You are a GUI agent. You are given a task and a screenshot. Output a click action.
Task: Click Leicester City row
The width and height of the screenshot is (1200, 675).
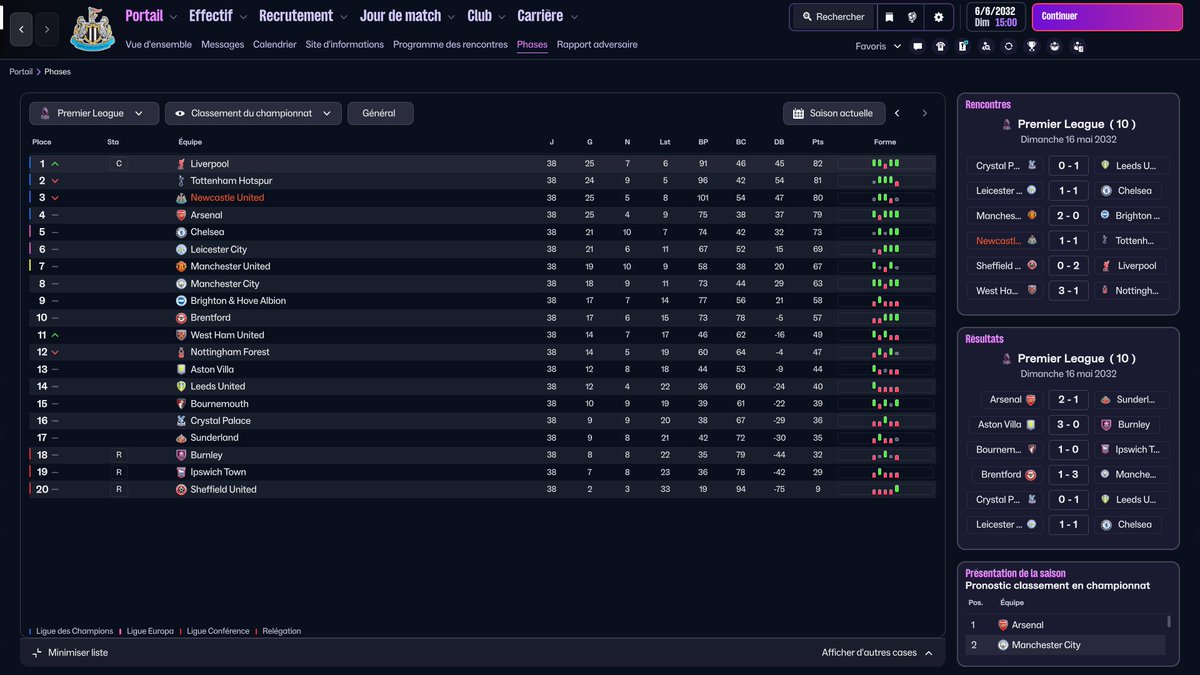click(x=482, y=249)
